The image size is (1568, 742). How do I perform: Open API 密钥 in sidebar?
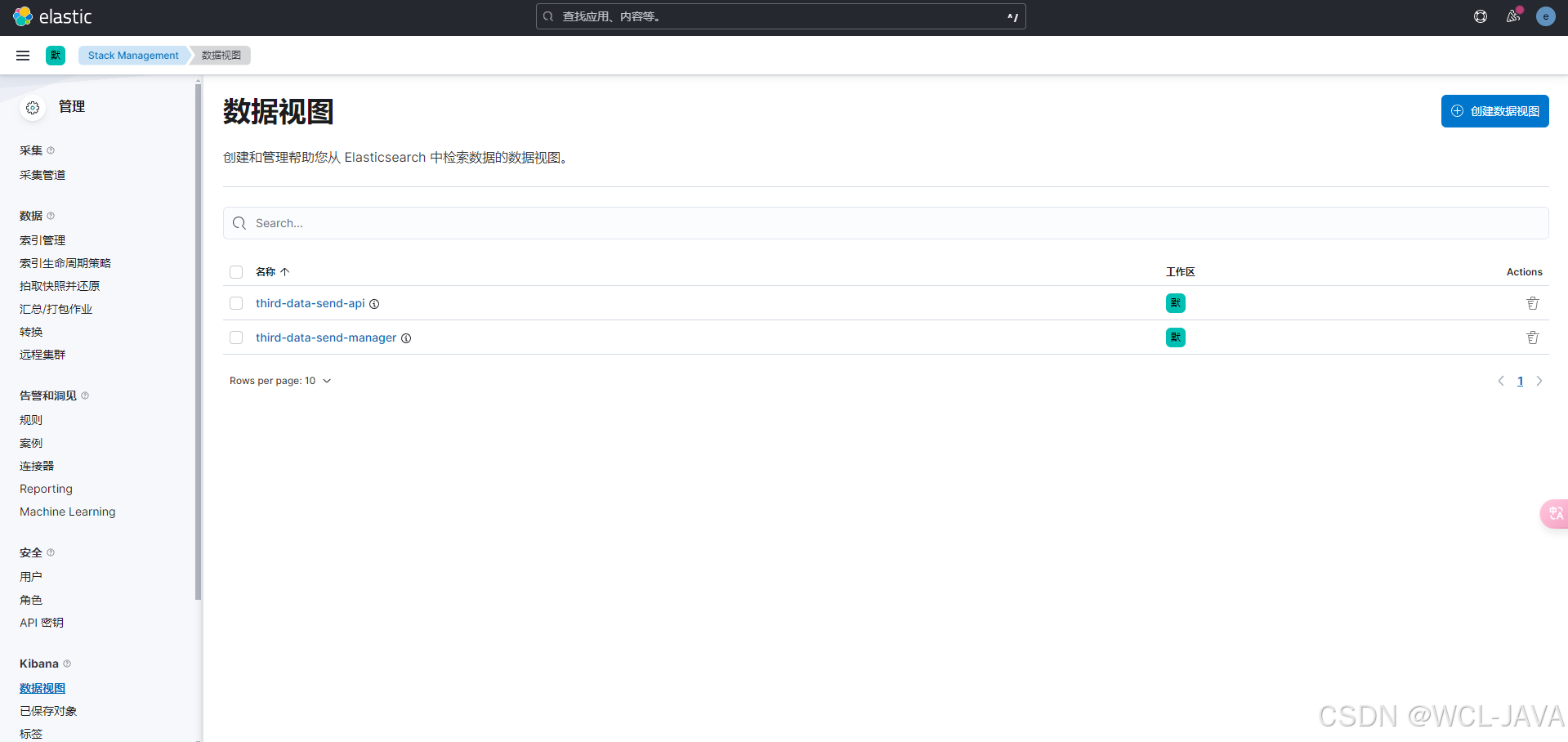click(42, 623)
